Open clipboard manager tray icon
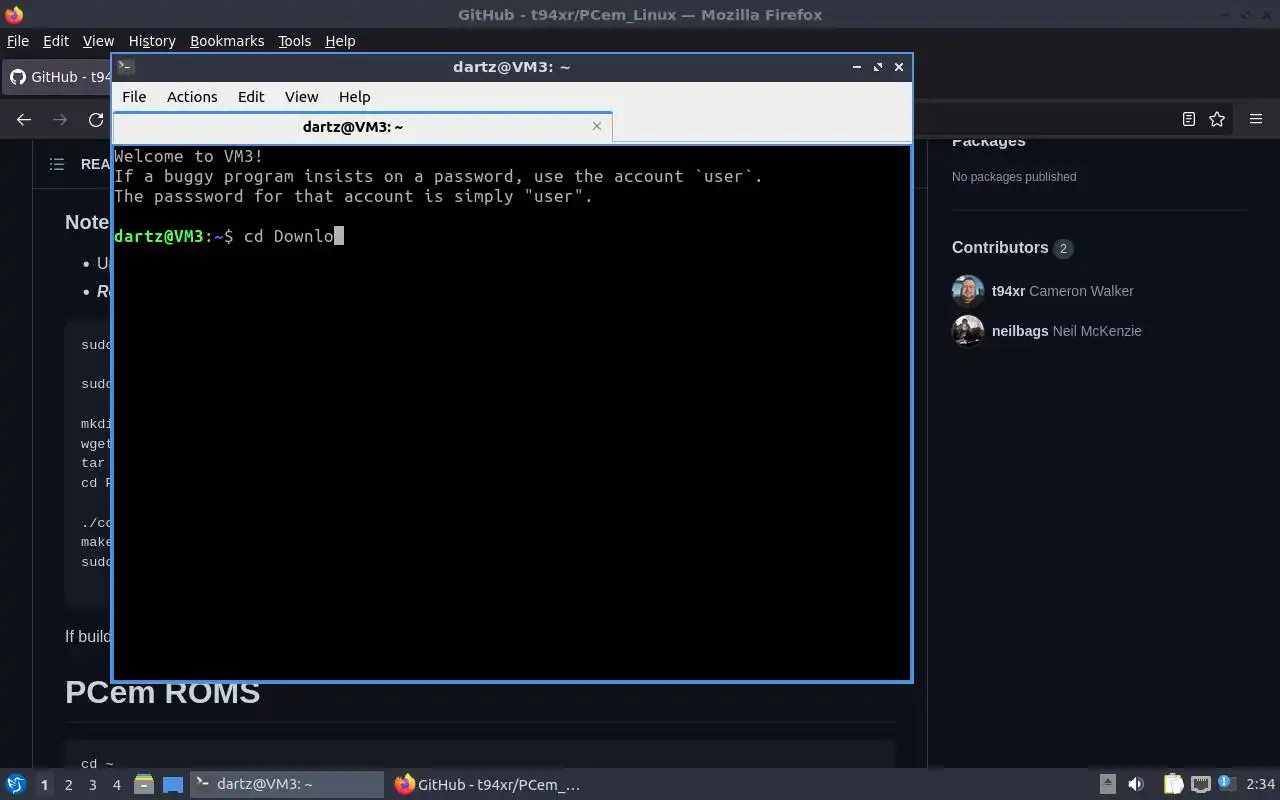The width and height of the screenshot is (1280, 800). pos(1173,785)
